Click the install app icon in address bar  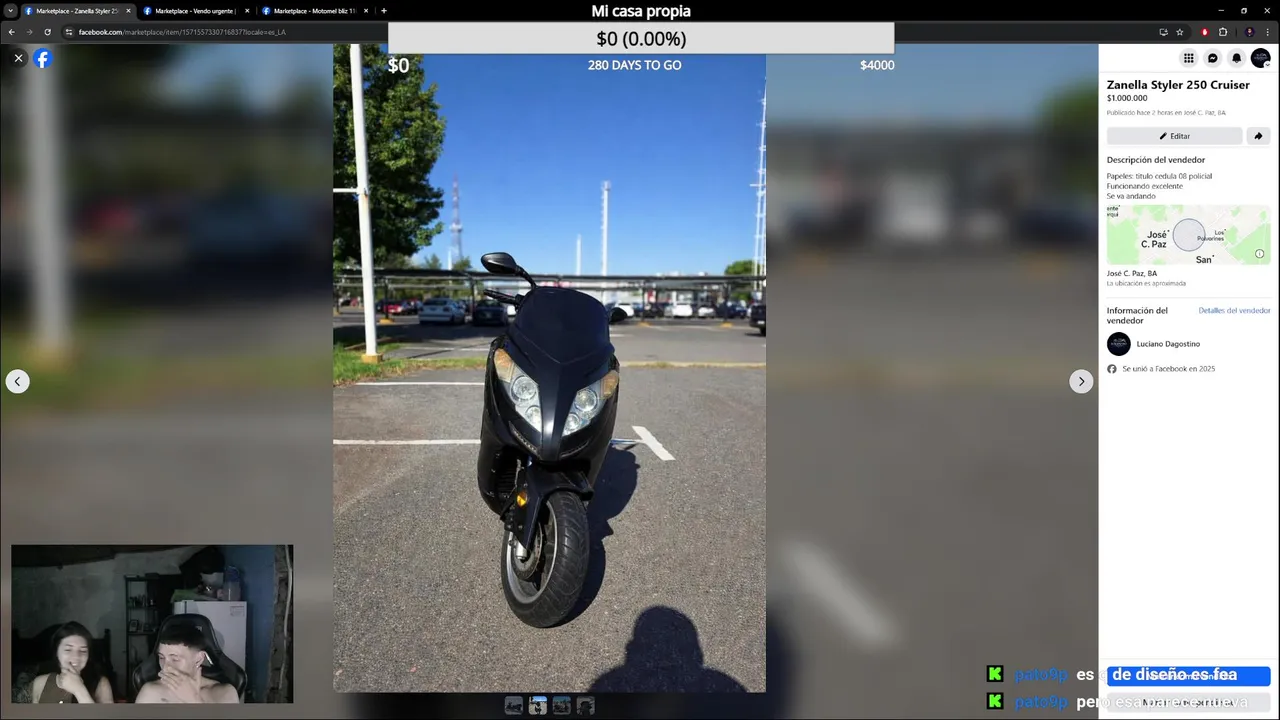1163,32
